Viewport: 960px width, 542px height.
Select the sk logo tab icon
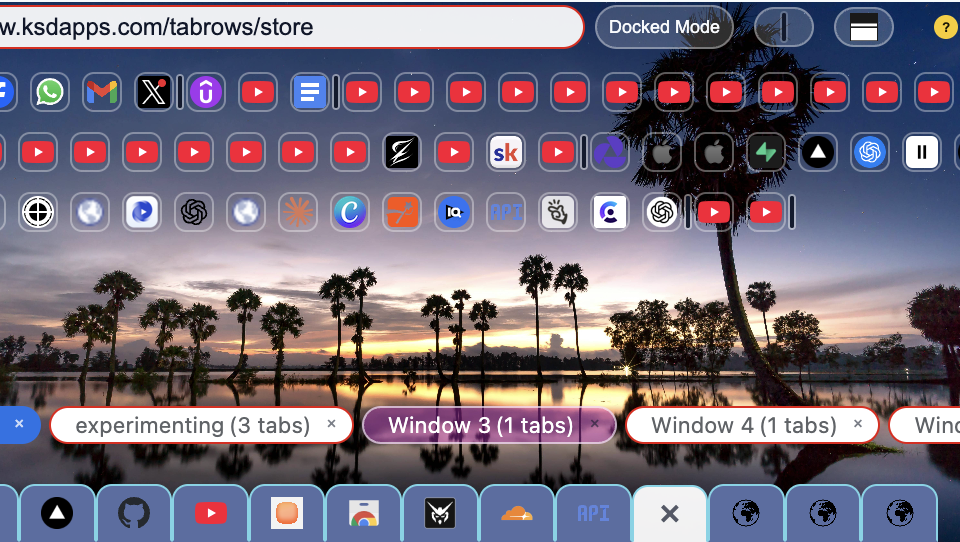point(506,153)
